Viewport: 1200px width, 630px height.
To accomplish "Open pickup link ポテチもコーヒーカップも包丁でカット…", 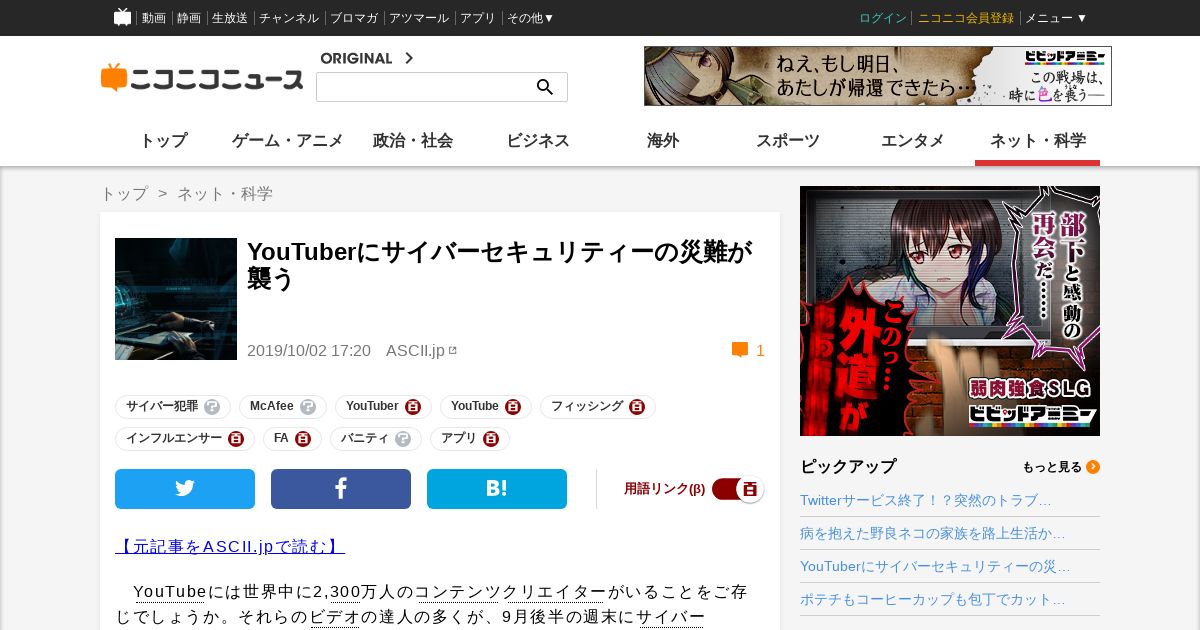I will [x=933, y=599].
